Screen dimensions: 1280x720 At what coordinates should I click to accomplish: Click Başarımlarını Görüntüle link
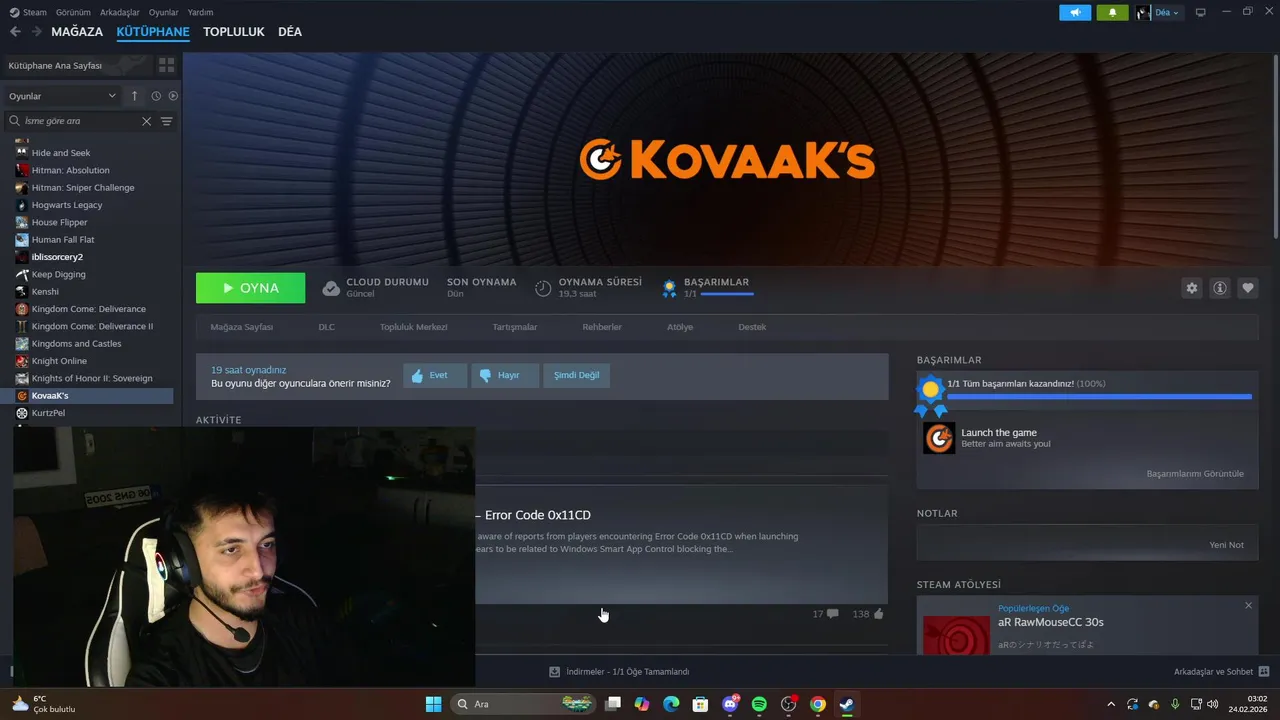tap(1195, 473)
